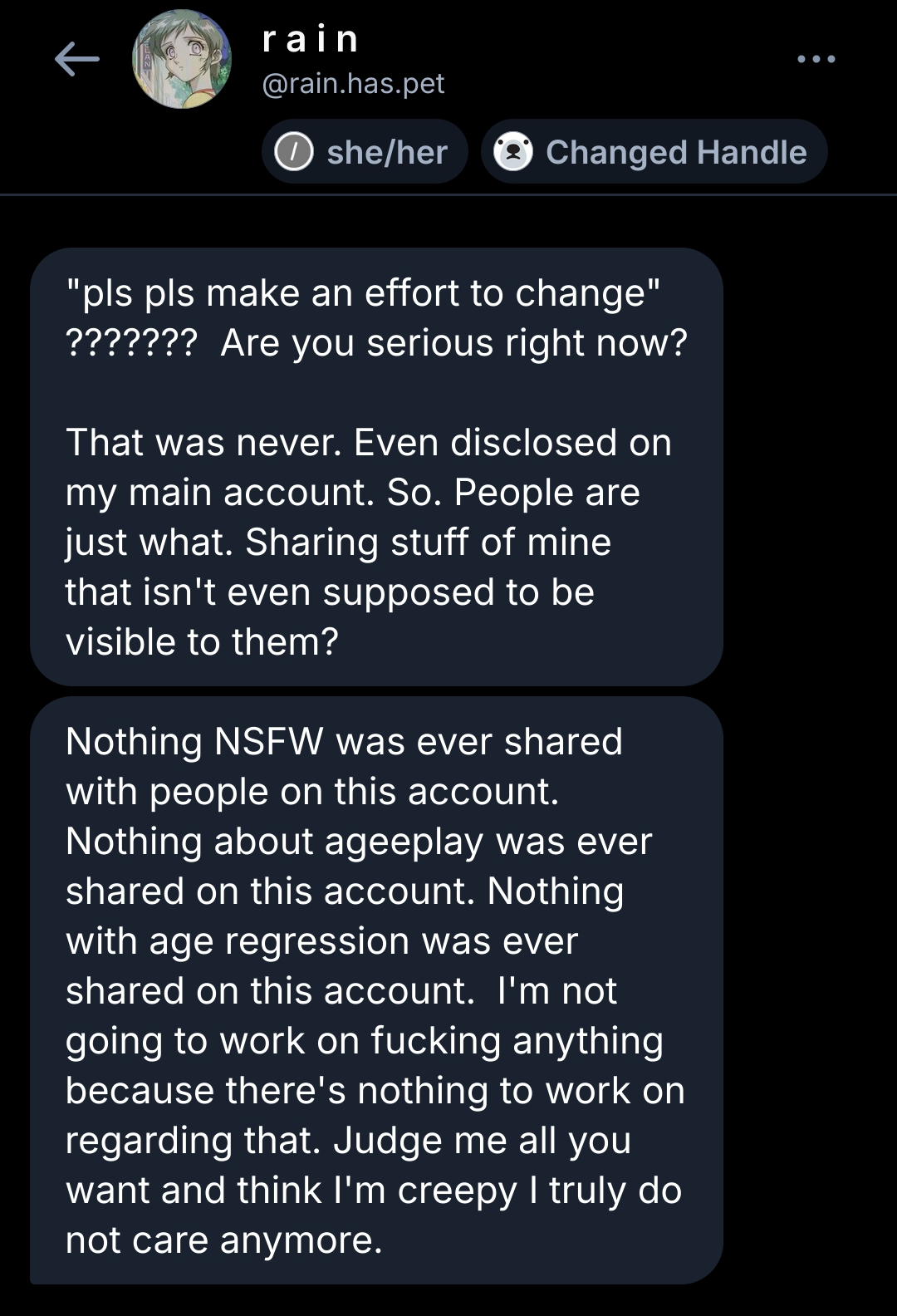Click the "my main account. So. People" line
The height and width of the screenshot is (1316, 897).
pos(353,493)
